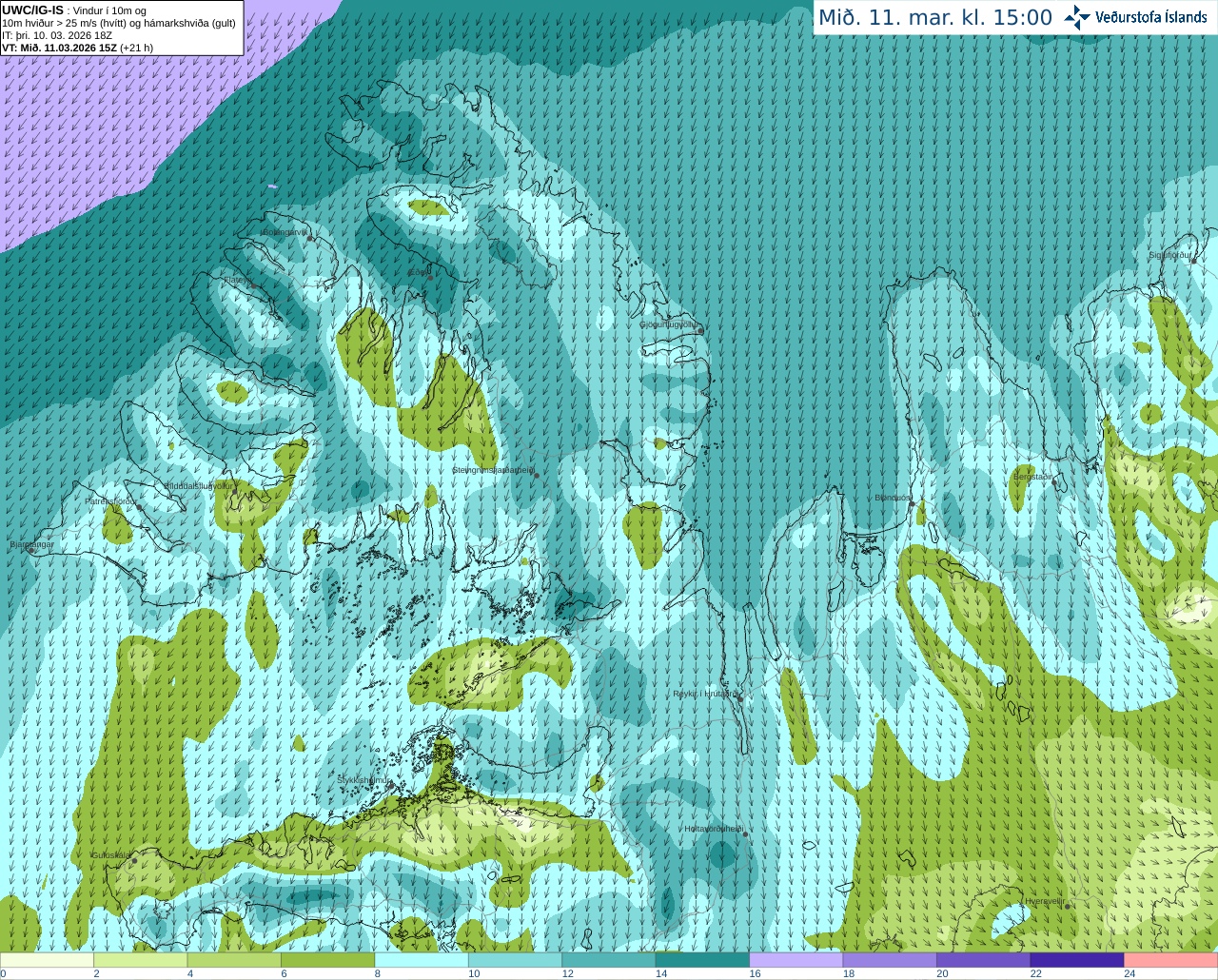Click the Patreksfjörður station label
The image size is (1218, 980).
pos(110,500)
